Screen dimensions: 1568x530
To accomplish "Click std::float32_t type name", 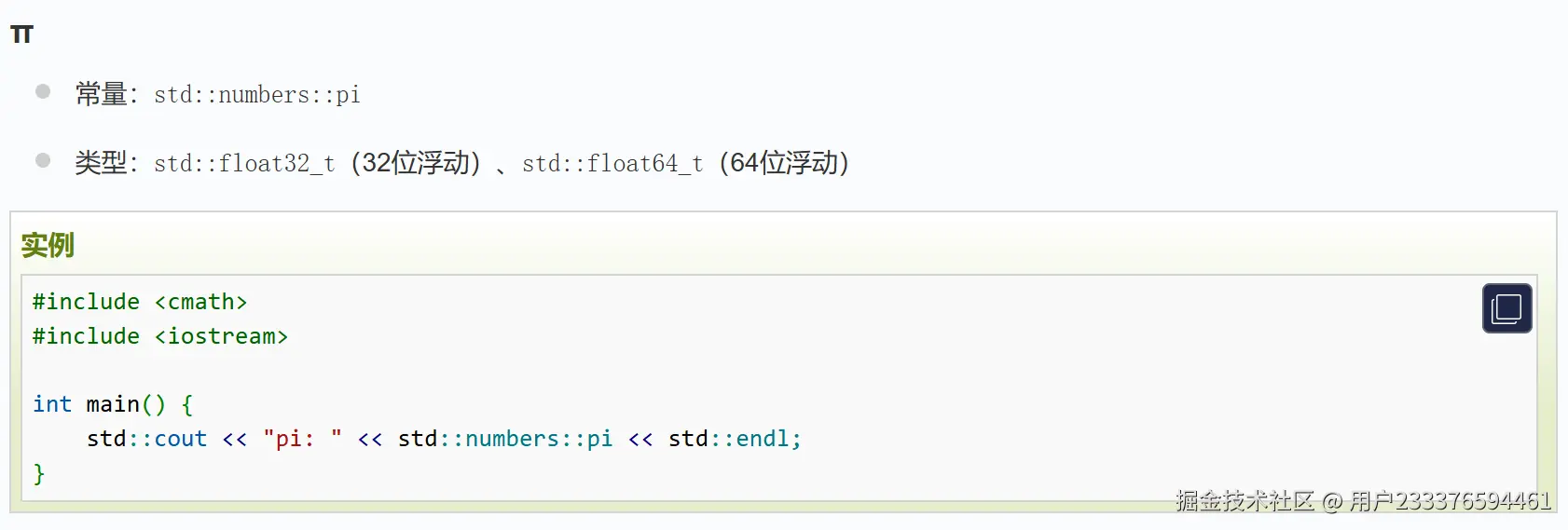I will (244, 164).
